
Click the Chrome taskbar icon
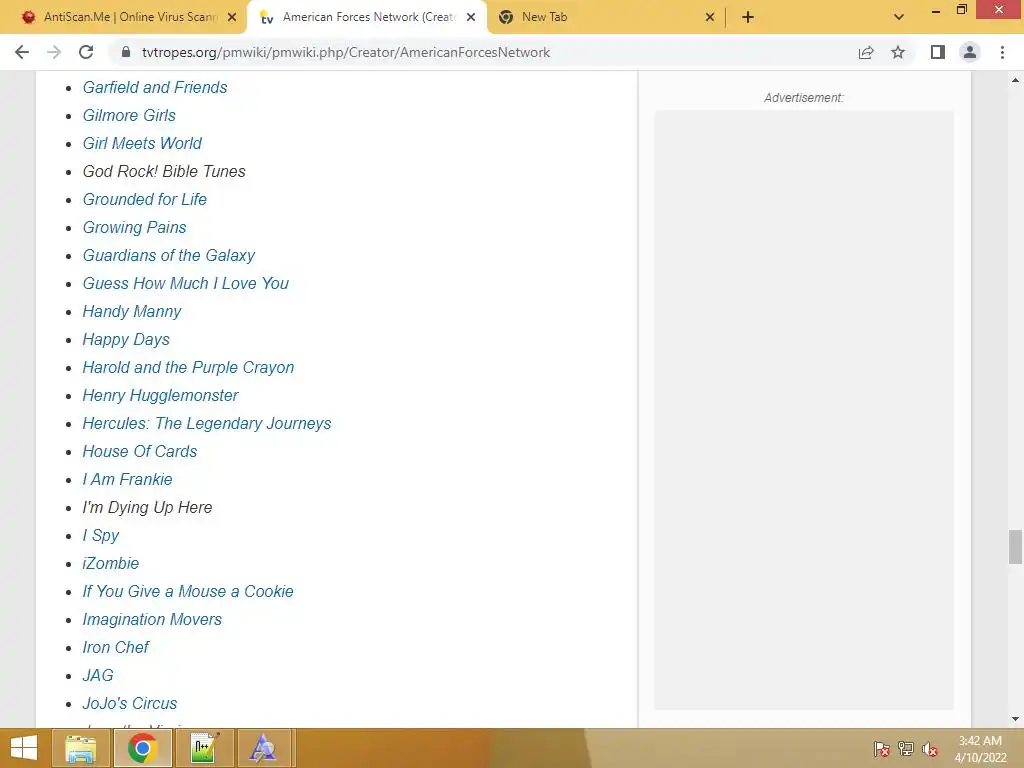coord(142,748)
